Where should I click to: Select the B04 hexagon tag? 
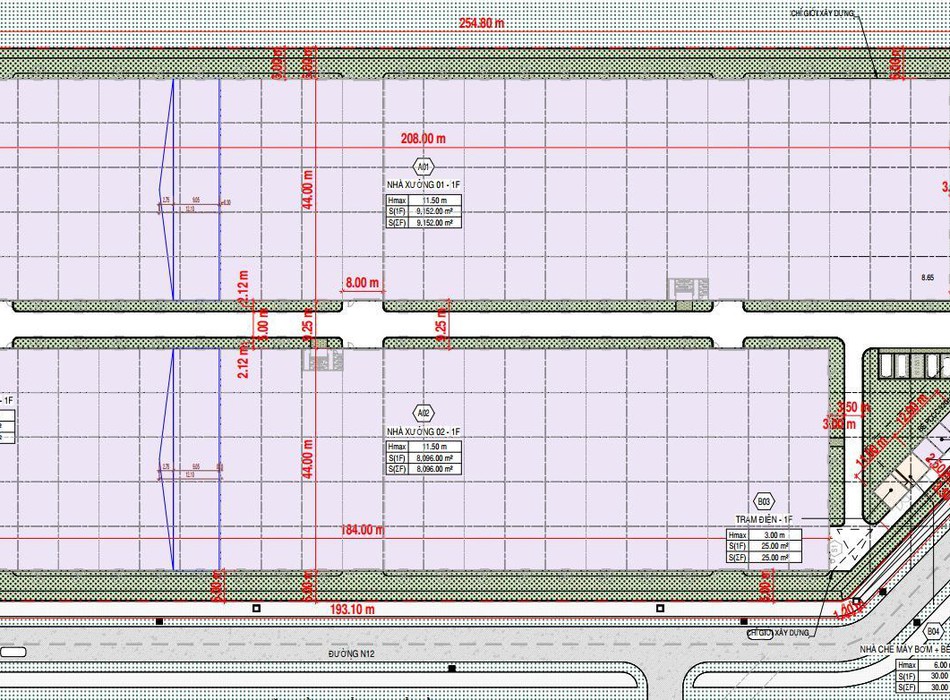[932, 631]
